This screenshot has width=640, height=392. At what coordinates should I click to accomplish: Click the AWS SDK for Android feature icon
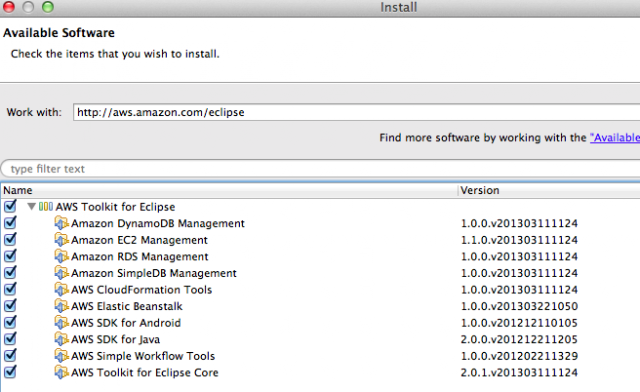click(61, 323)
